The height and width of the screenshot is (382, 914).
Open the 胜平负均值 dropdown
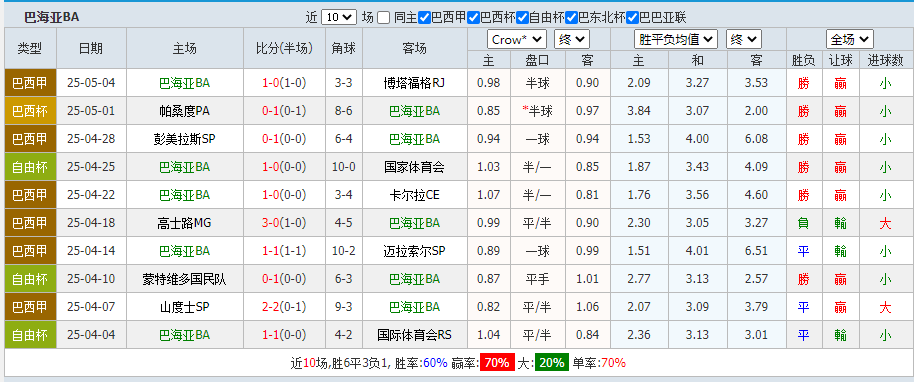[676, 40]
